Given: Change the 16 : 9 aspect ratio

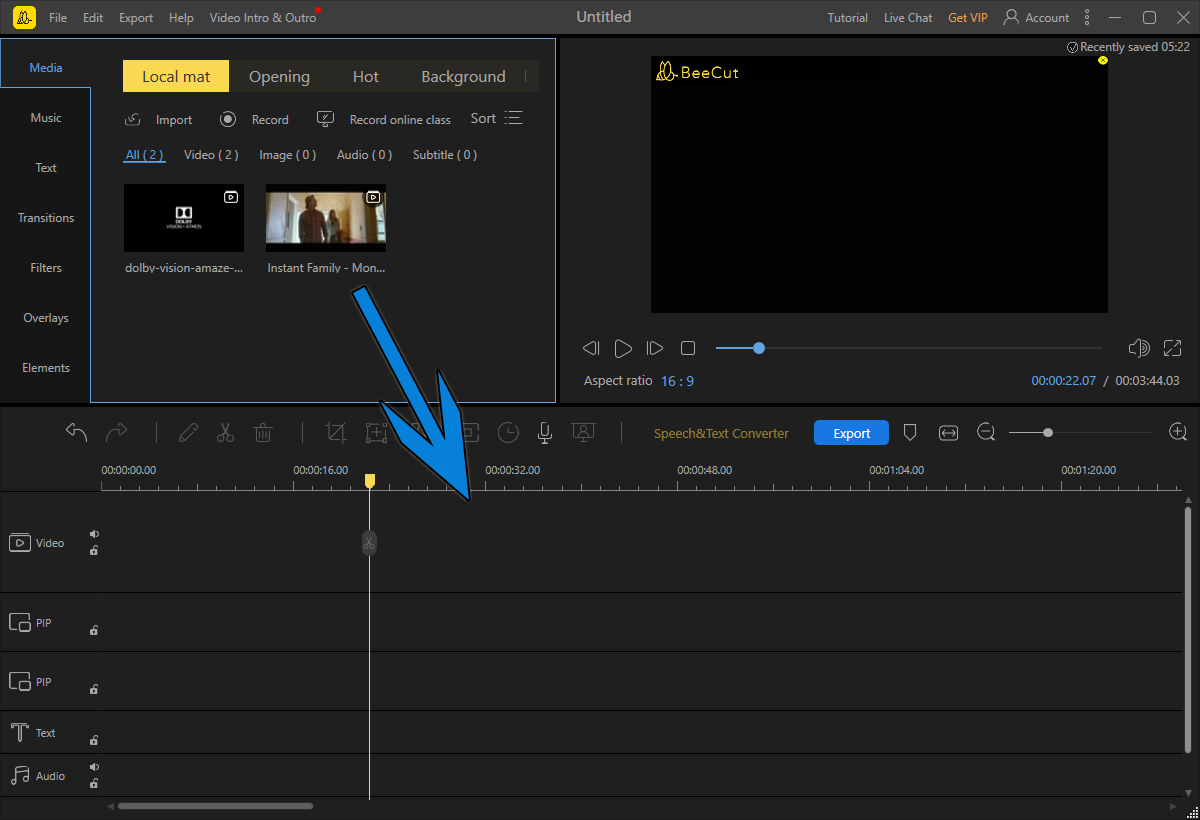Looking at the screenshot, I should coord(677,381).
